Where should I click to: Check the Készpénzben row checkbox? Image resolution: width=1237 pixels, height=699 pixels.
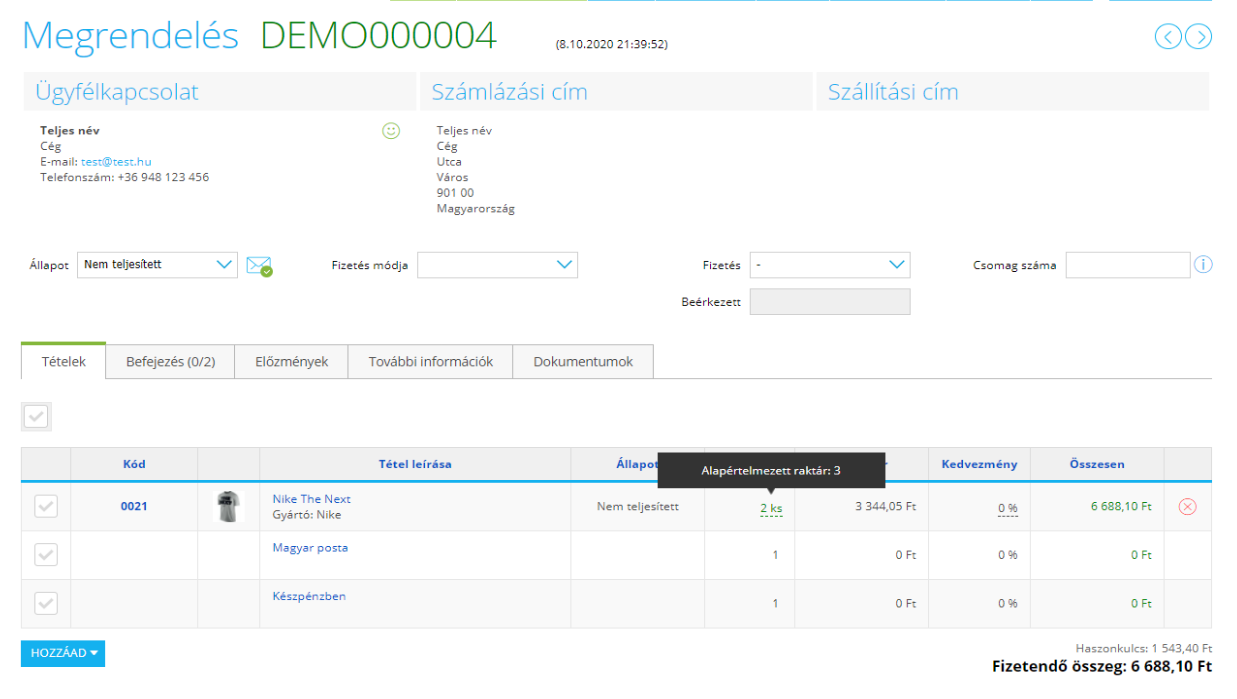[46, 603]
